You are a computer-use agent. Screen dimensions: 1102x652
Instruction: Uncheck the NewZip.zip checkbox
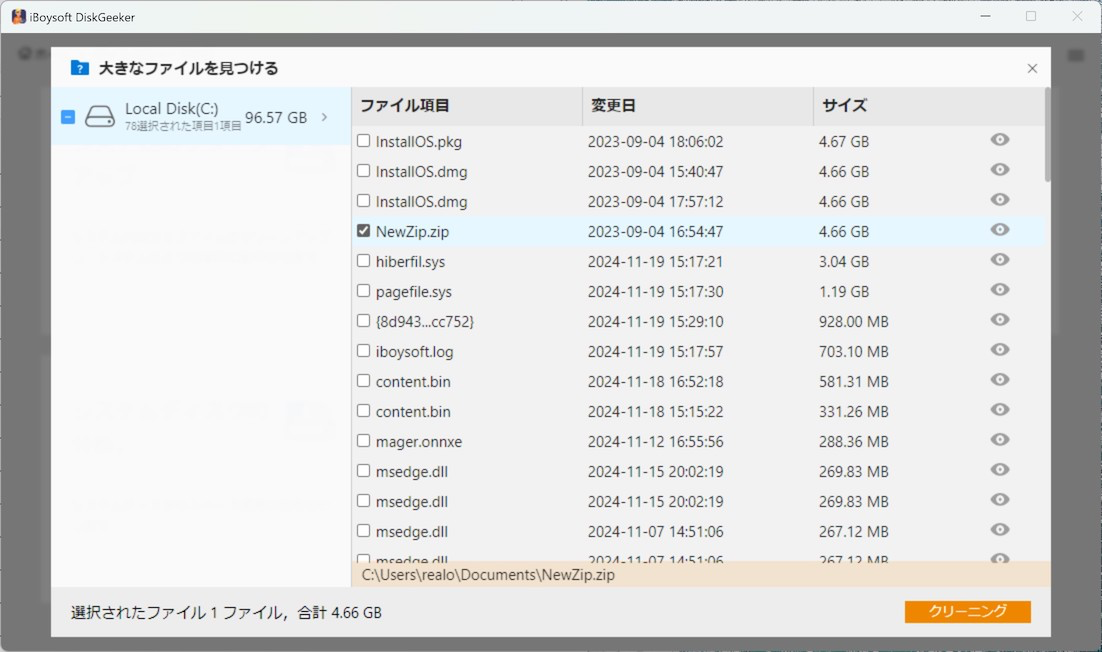pos(363,230)
